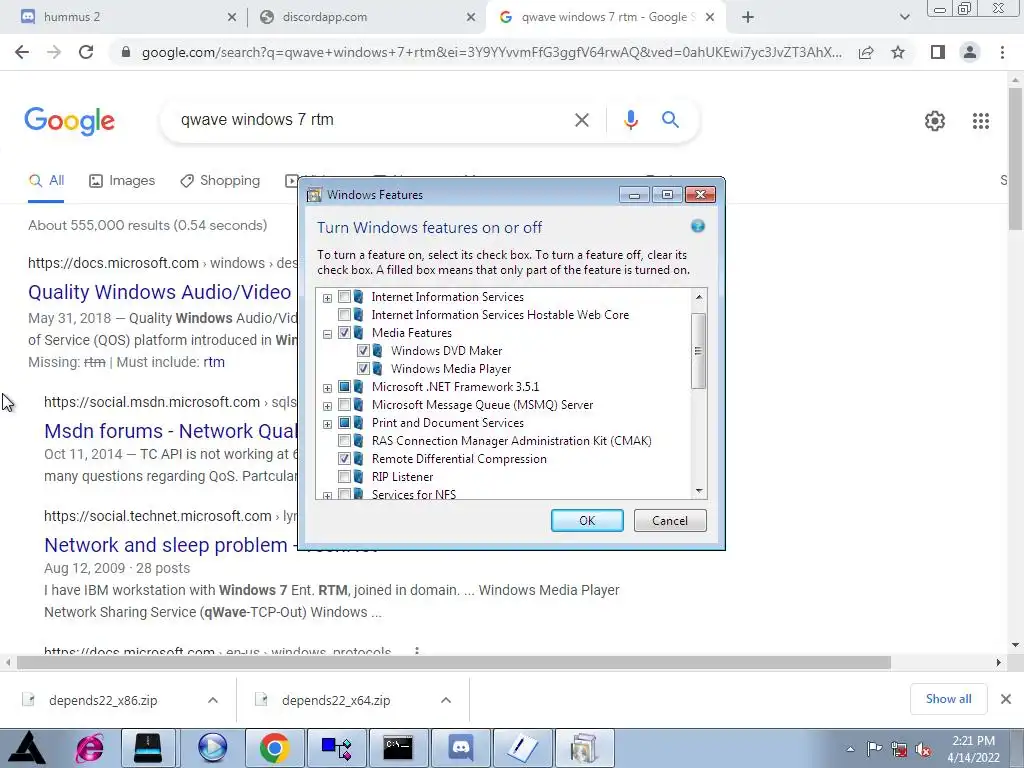The height and width of the screenshot is (768, 1024).
Task: Check RAS Connection Manager Administration Kit
Action: click(x=344, y=441)
